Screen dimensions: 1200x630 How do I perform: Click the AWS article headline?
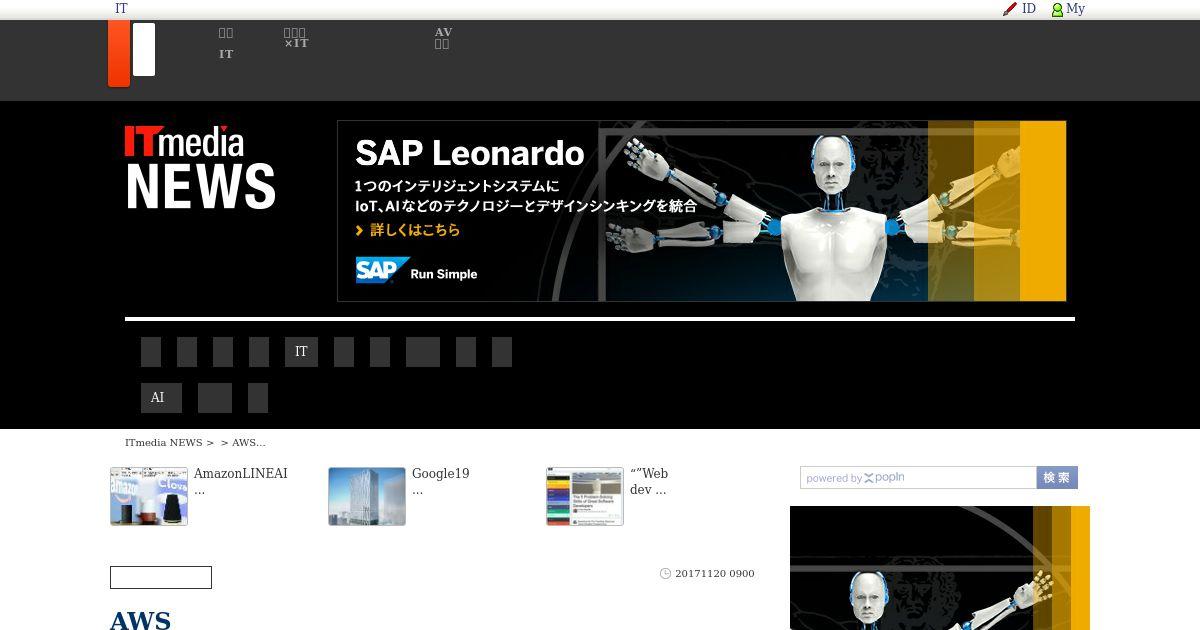point(140,620)
